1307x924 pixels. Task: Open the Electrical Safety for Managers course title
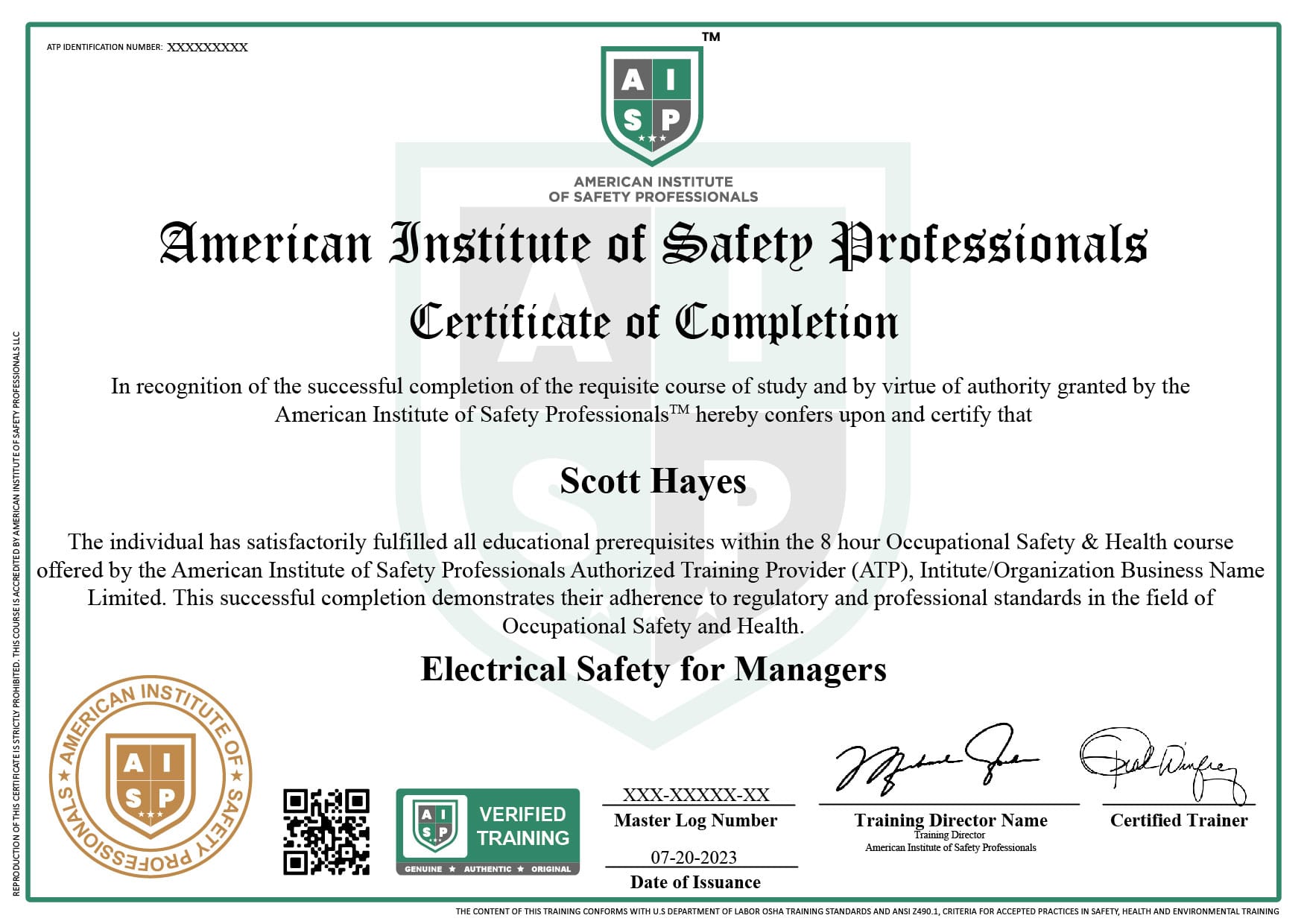(652, 670)
